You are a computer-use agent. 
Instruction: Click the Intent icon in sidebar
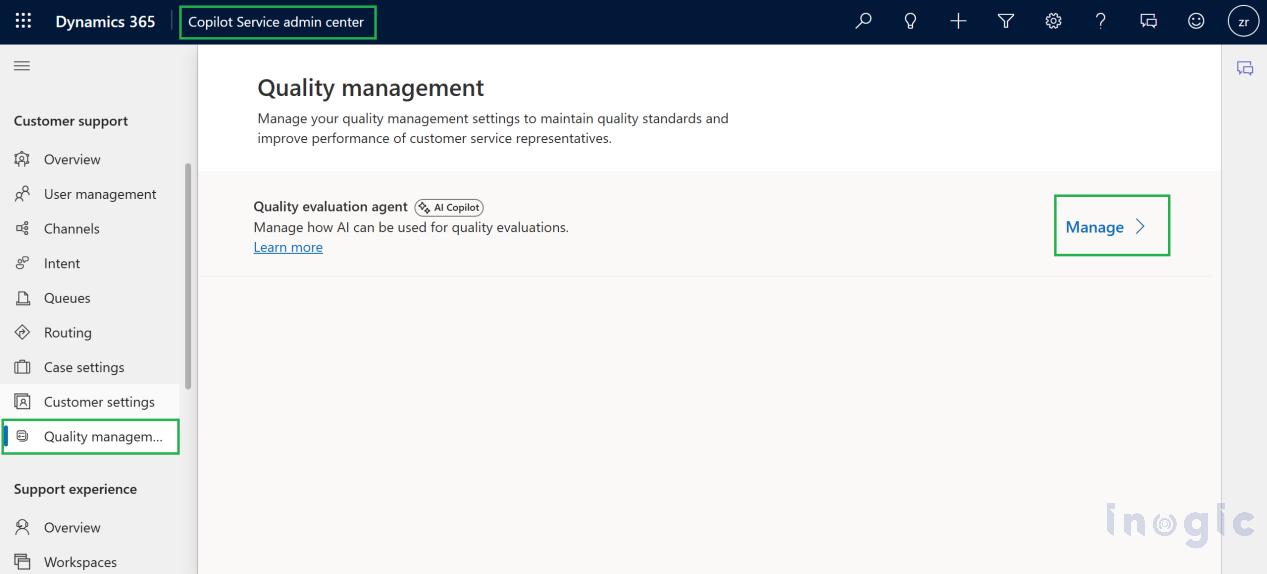point(22,263)
